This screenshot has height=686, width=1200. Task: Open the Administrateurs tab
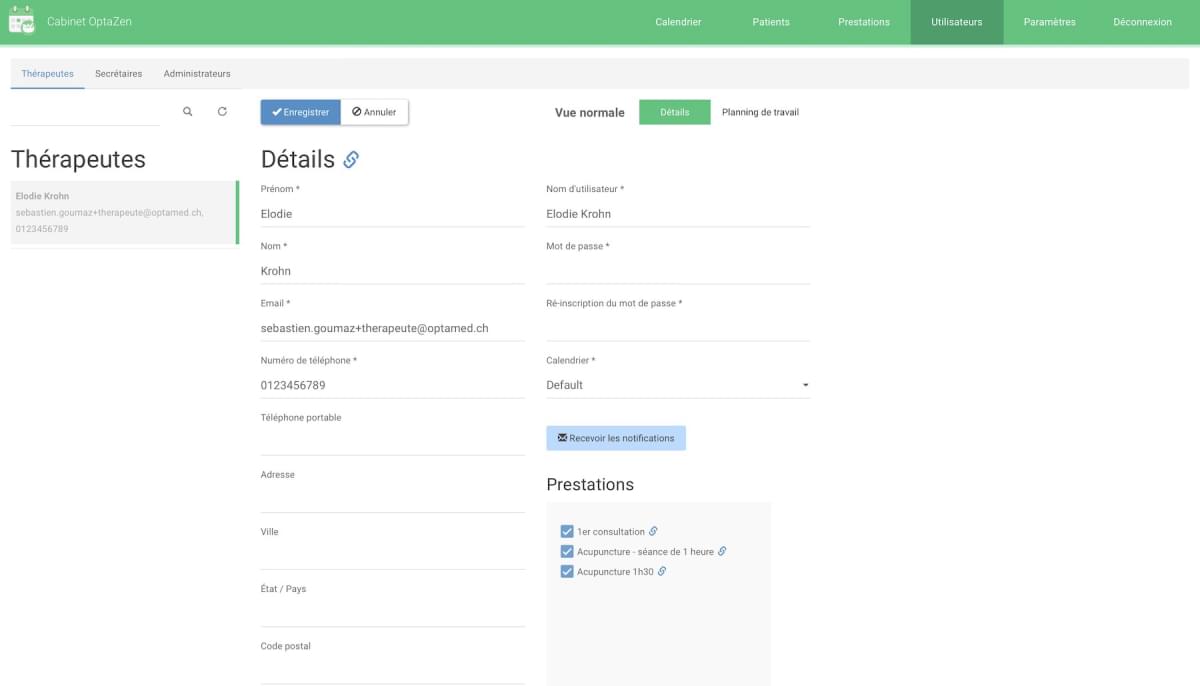(197, 73)
